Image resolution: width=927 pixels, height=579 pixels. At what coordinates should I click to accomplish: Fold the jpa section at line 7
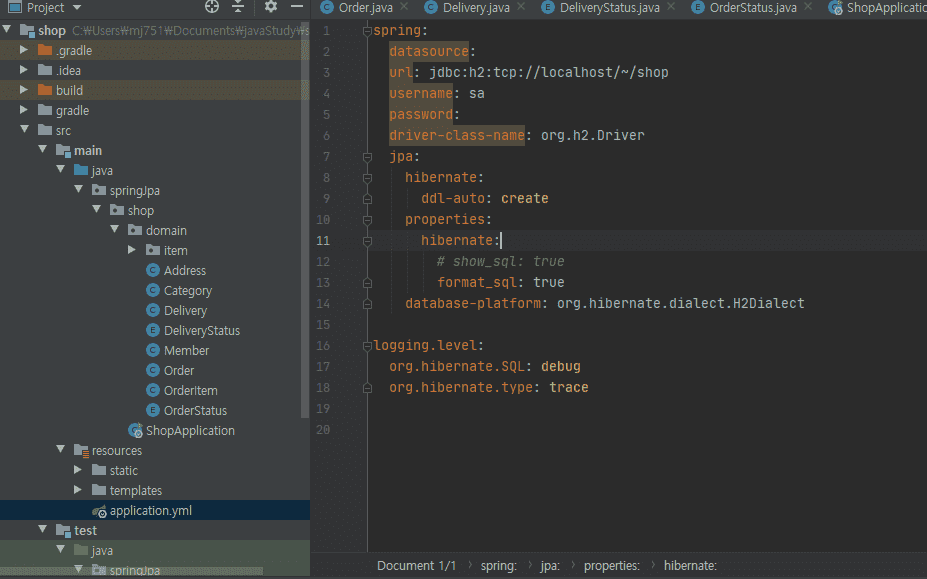(x=367, y=157)
